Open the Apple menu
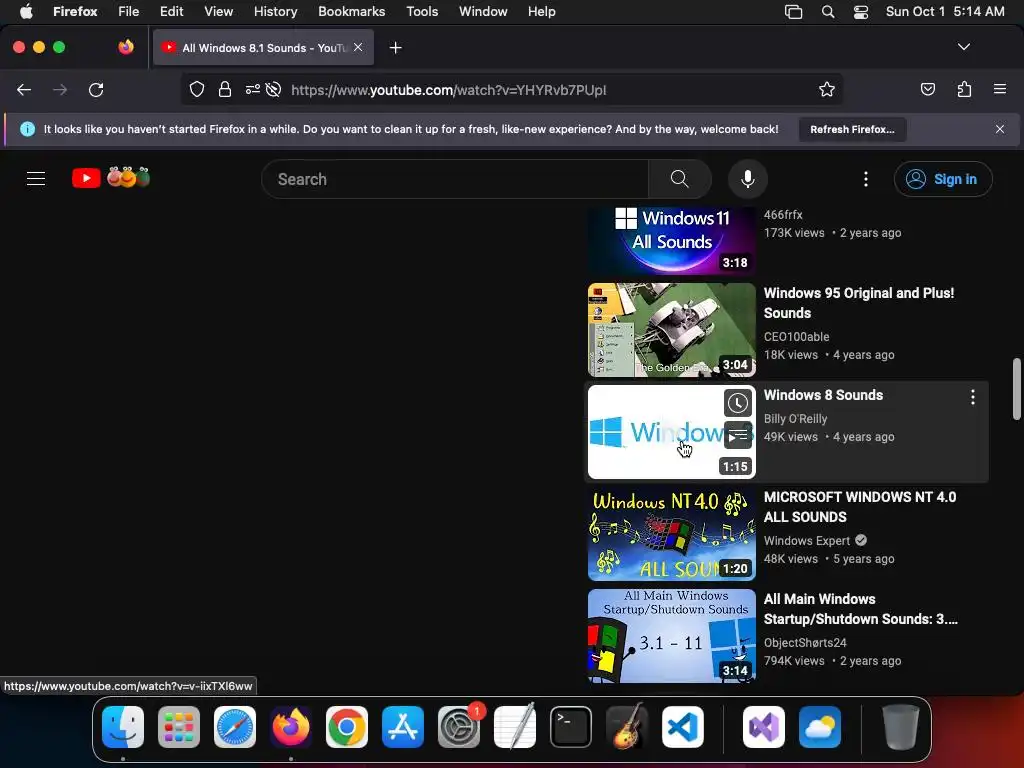 (26, 12)
